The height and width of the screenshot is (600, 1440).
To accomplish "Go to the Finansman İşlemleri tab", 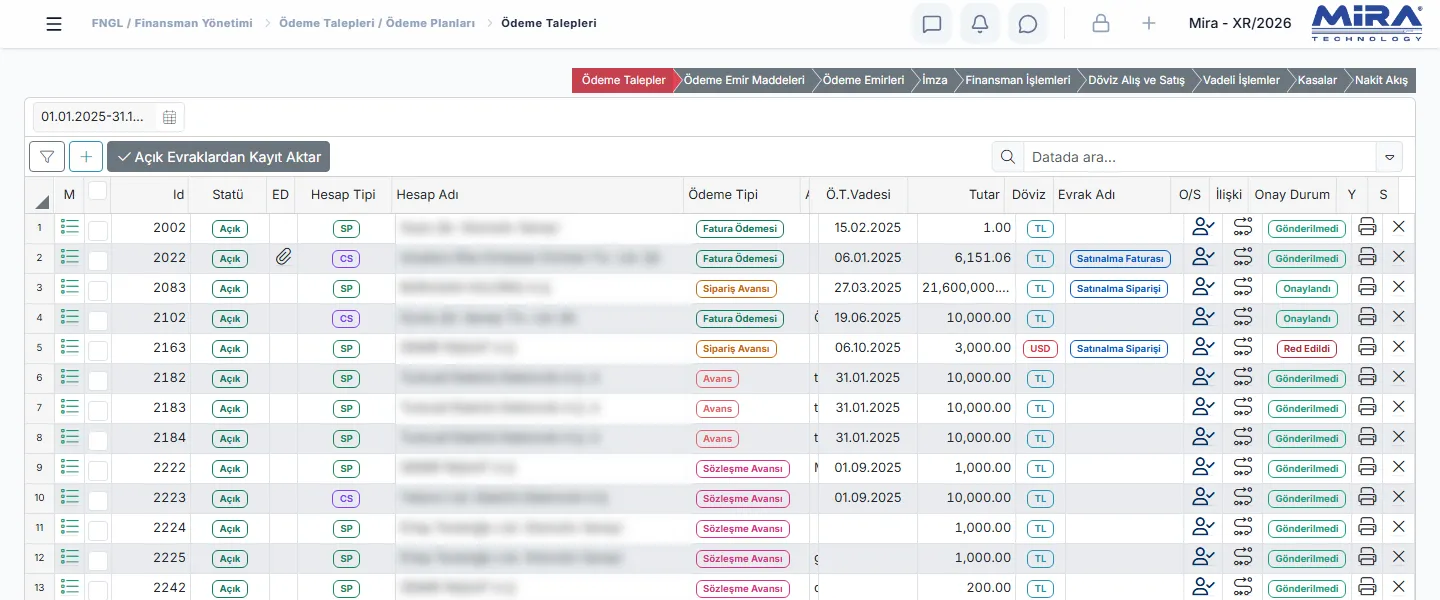I will tap(1018, 80).
